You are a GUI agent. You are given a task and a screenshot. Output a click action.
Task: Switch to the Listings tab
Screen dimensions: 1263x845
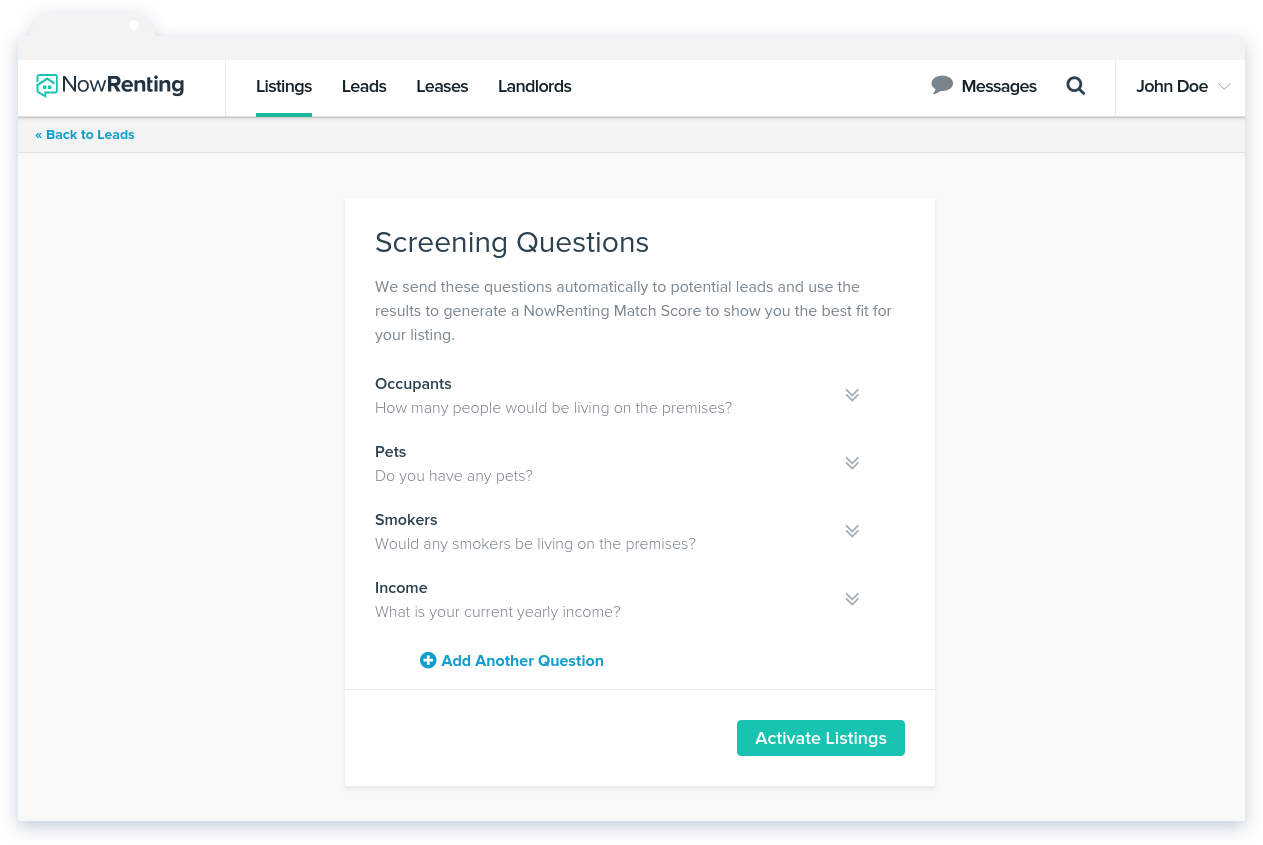coord(284,87)
